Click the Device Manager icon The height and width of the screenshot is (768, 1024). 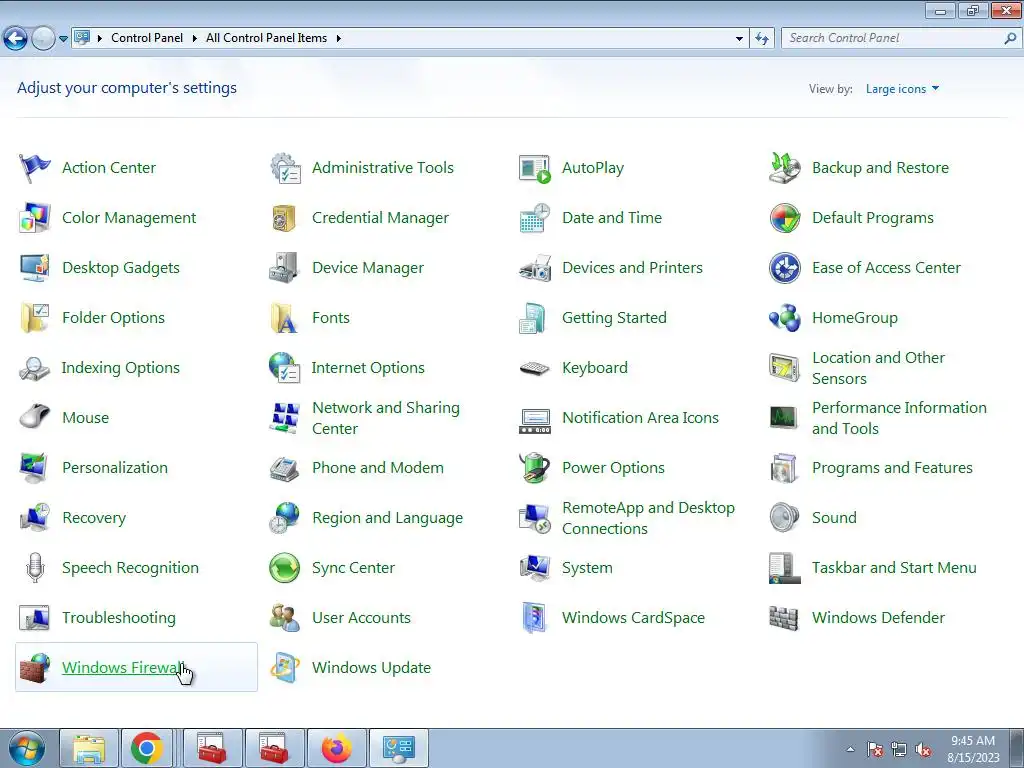click(285, 268)
